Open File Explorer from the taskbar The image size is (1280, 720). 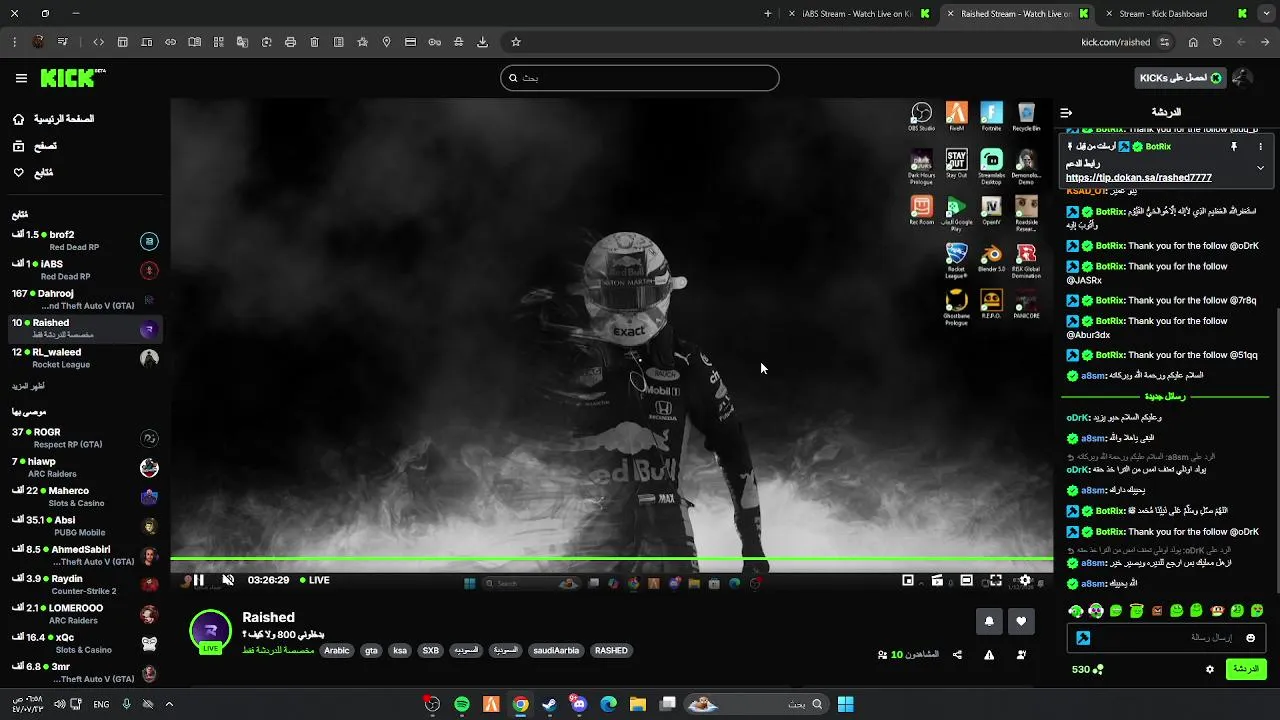tap(638, 704)
